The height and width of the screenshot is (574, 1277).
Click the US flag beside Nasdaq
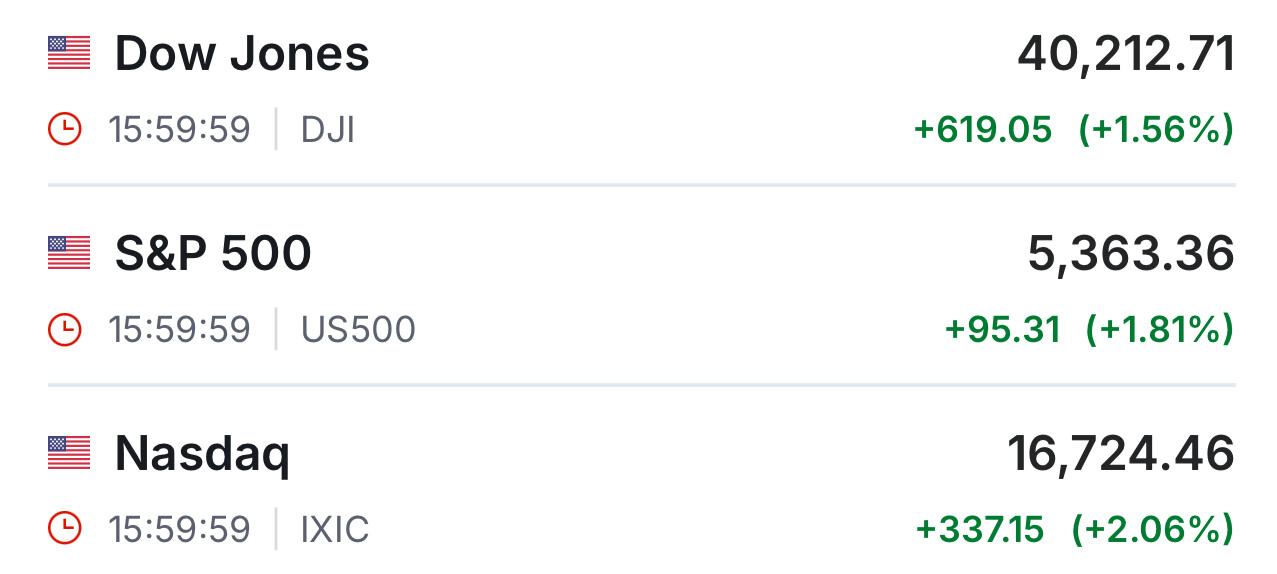pyautogui.click(x=69, y=453)
